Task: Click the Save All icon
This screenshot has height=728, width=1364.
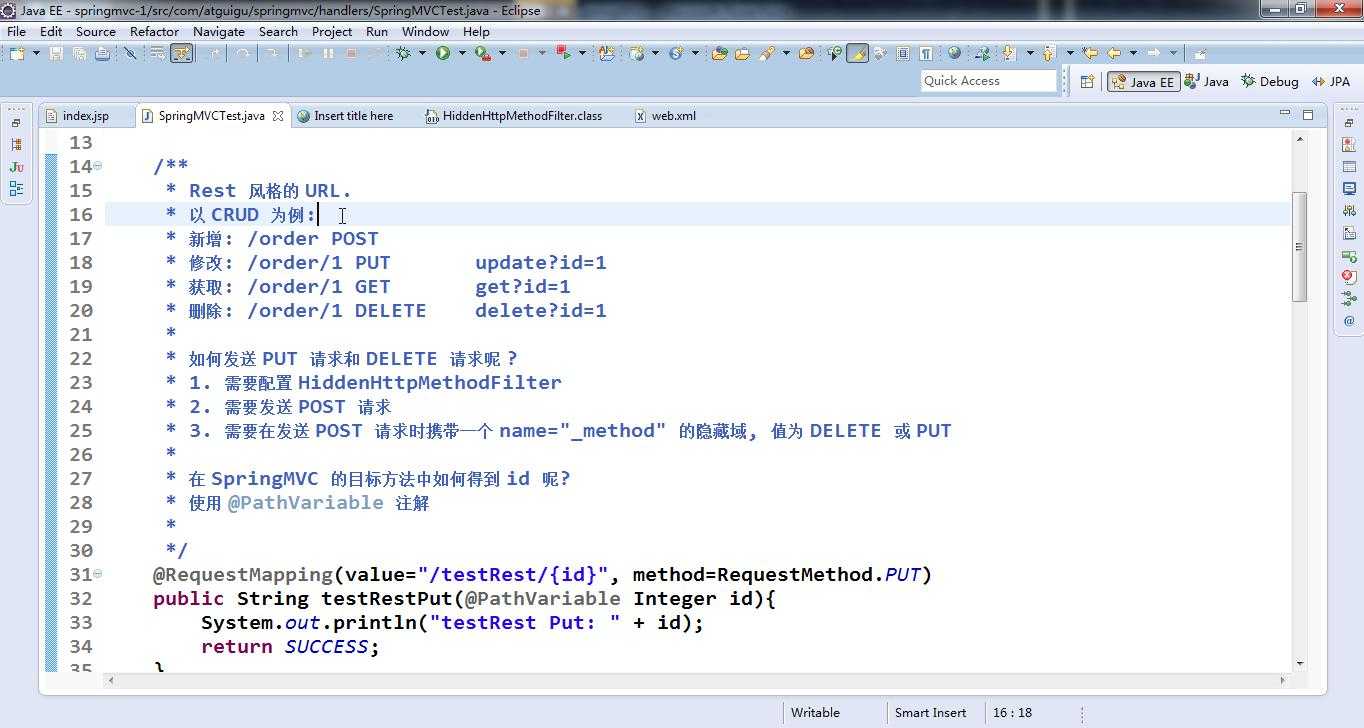Action: coord(79,53)
